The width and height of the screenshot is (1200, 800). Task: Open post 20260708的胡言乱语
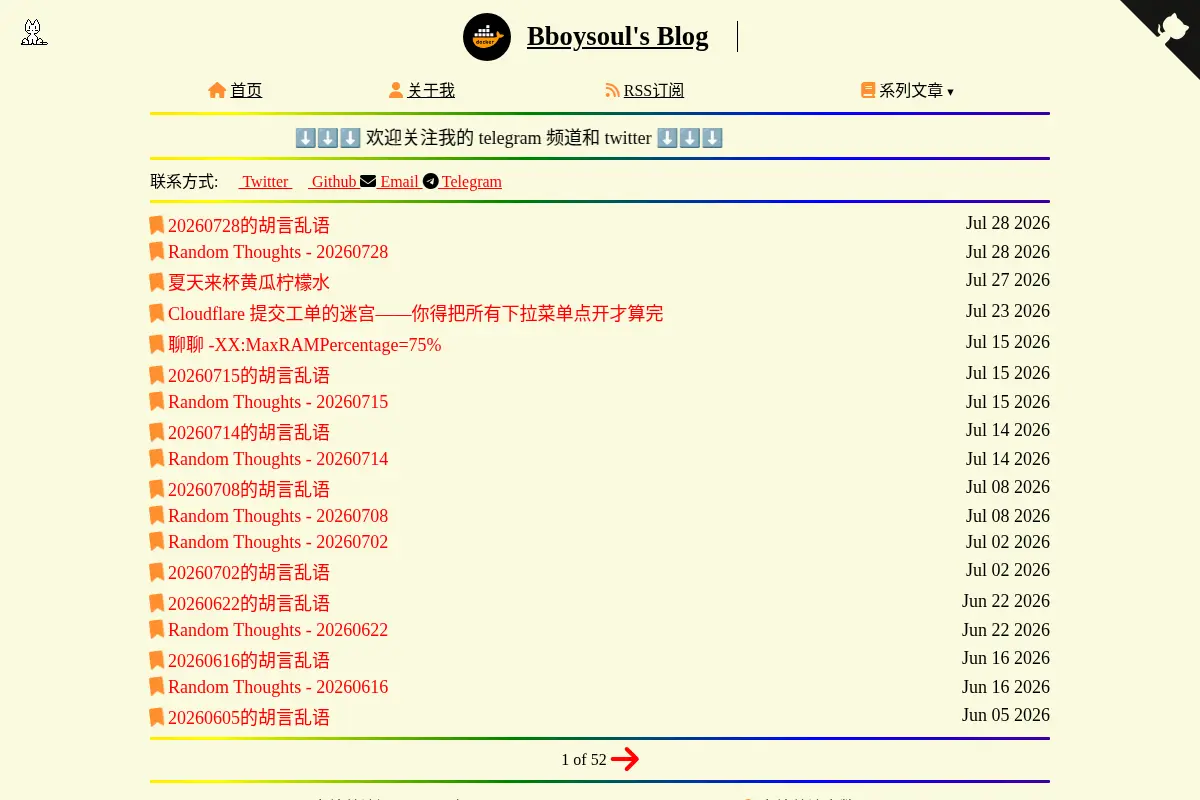coord(249,489)
